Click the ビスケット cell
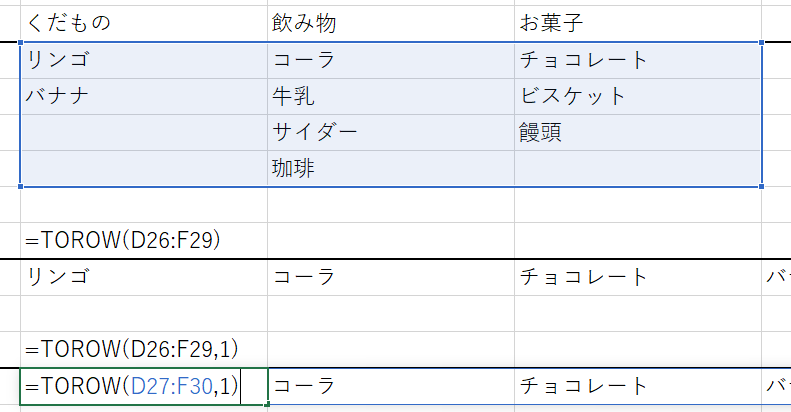The image size is (791, 412). click(573, 96)
